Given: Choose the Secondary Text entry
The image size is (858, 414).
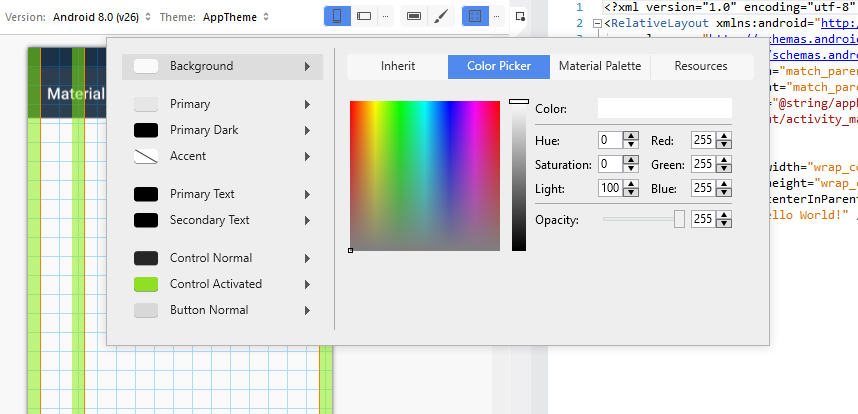Looking at the screenshot, I should pyautogui.click(x=209, y=220).
